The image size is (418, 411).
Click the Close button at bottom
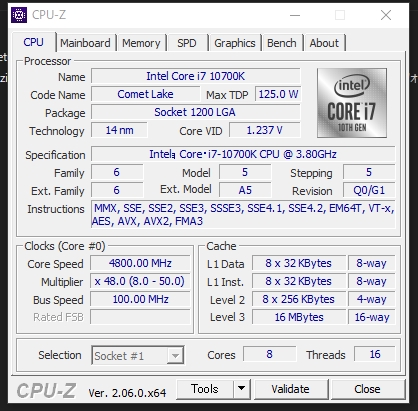[x=367, y=389]
